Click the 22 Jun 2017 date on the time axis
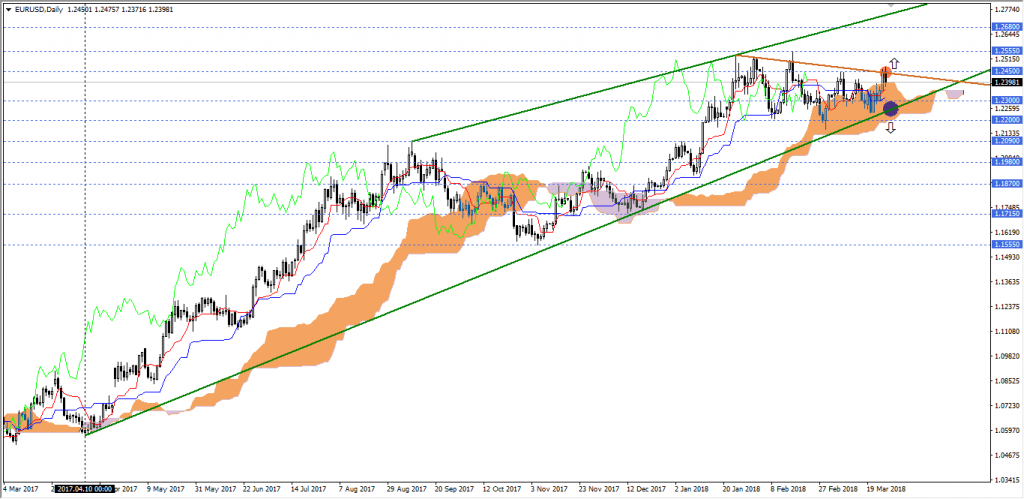Viewport: 1024px width, 499px height. pos(261,489)
